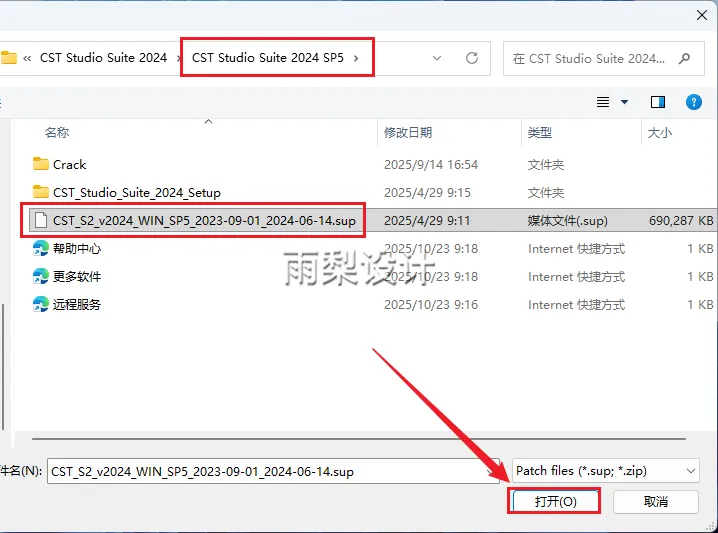Select the Crack folder name
This screenshot has width=718, height=533.
point(70,164)
